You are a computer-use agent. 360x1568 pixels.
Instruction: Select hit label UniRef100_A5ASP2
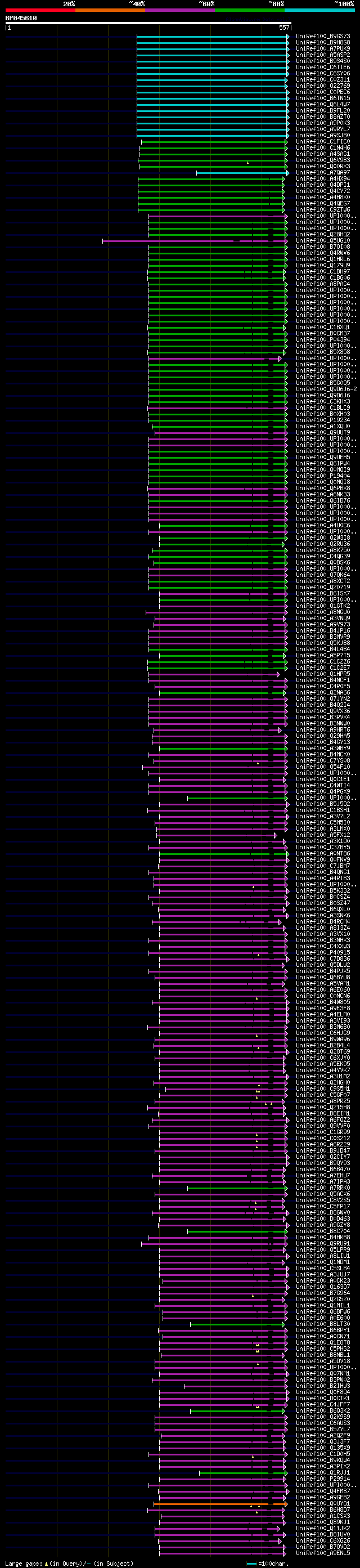[323, 55]
